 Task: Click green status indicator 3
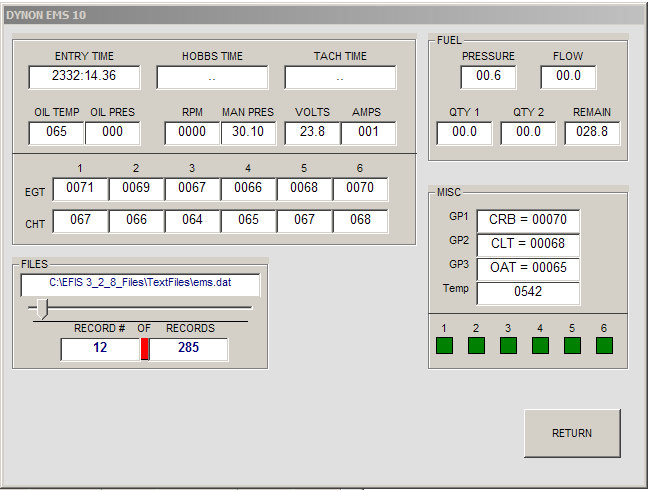[508, 346]
